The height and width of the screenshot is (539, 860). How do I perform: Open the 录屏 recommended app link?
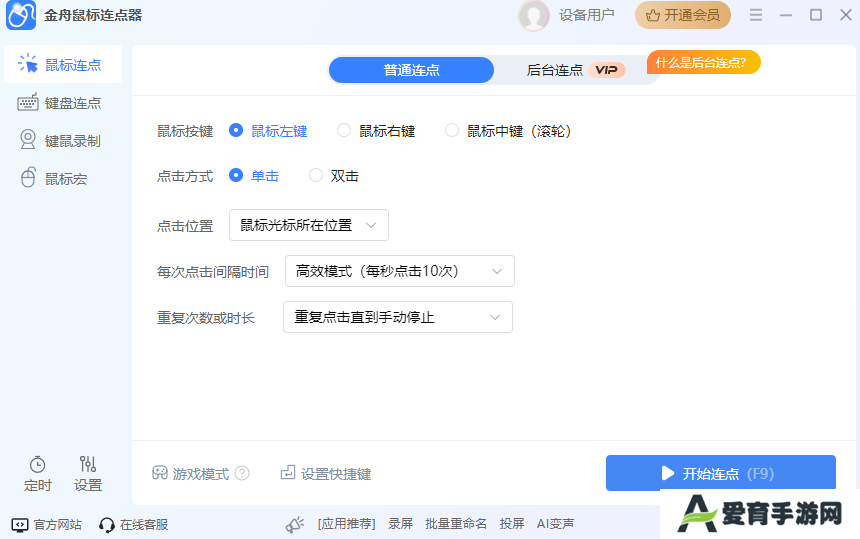click(400, 524)
